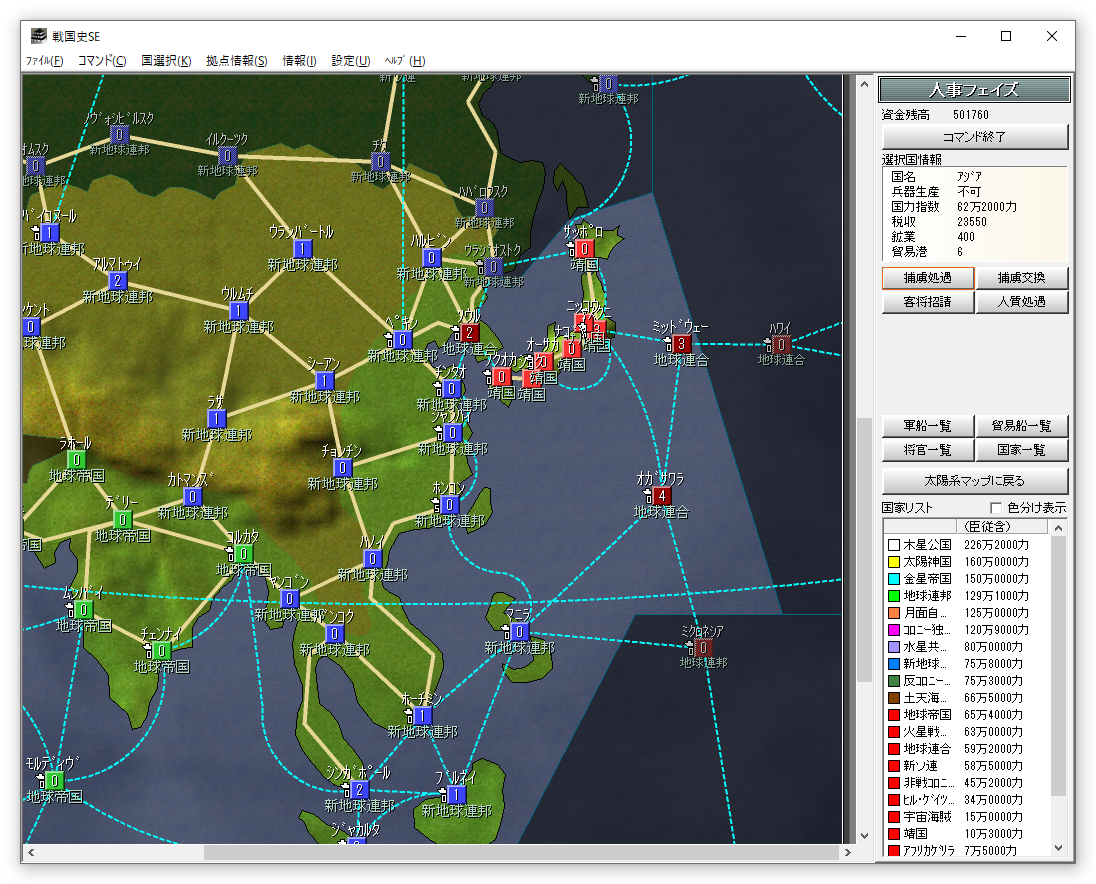The image size is (1096, 884).
Task: Select the ソウル base marker
Action: (470, 332)
